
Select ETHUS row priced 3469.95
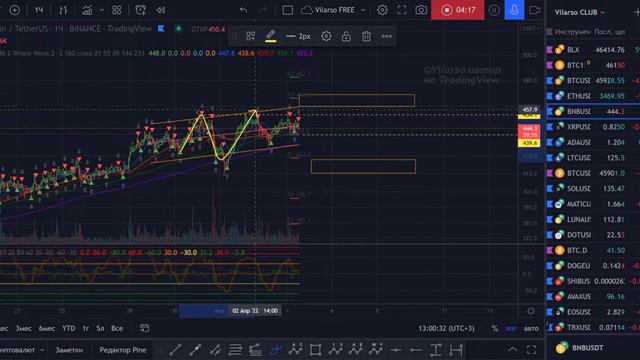[593, 96]
